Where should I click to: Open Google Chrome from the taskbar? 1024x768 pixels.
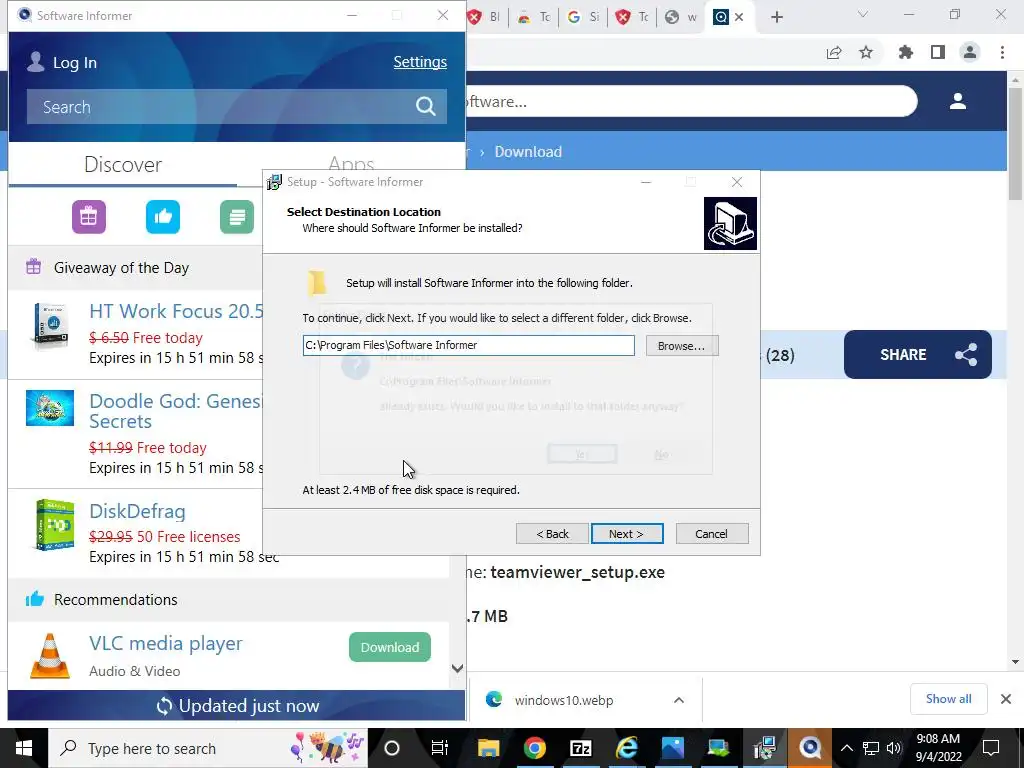[x=534, y=748]
